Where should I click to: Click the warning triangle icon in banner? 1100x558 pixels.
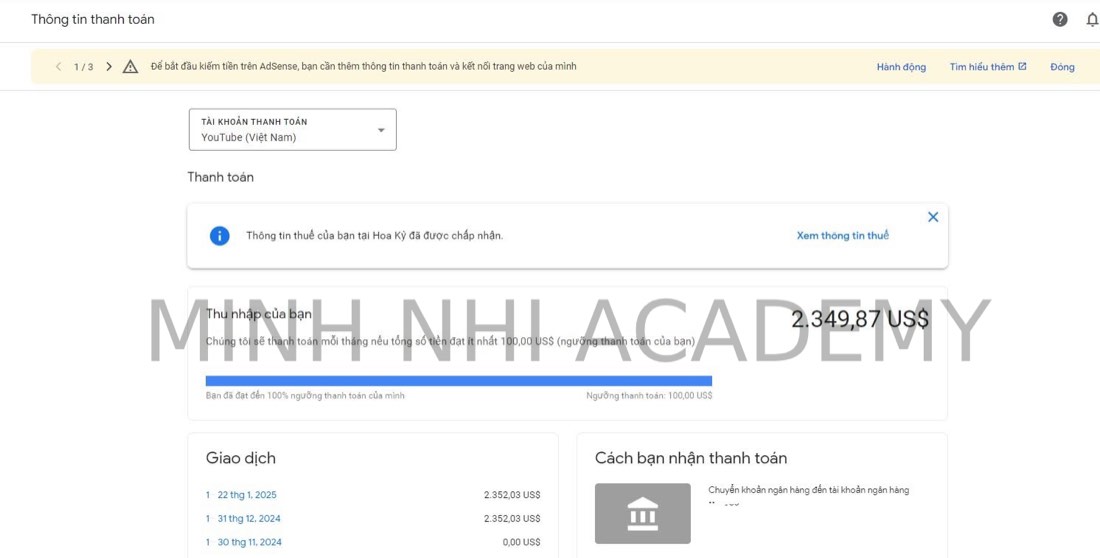[130, 67]
